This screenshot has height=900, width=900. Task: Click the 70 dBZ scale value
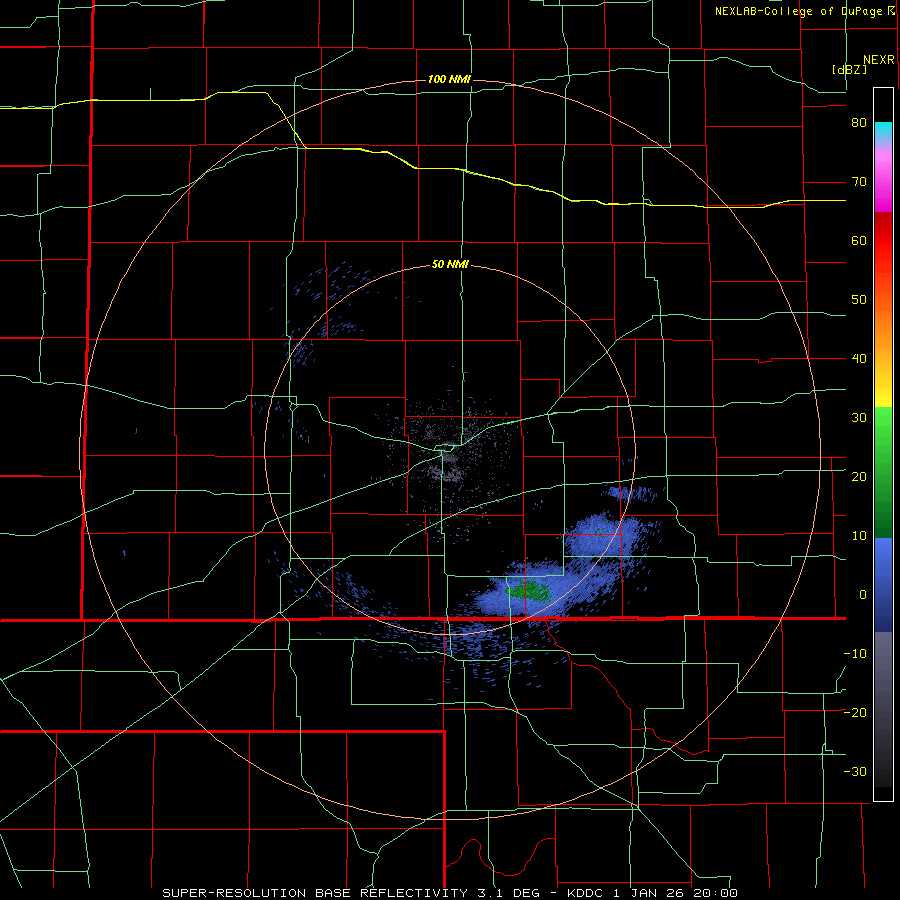click(859, 182)
